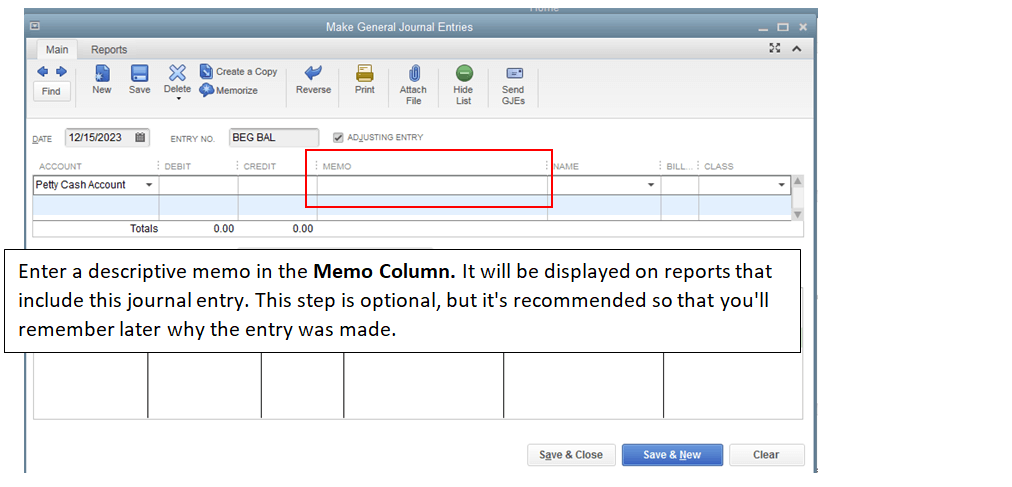Click the Memo field in first row

click(x=432, y=185)
